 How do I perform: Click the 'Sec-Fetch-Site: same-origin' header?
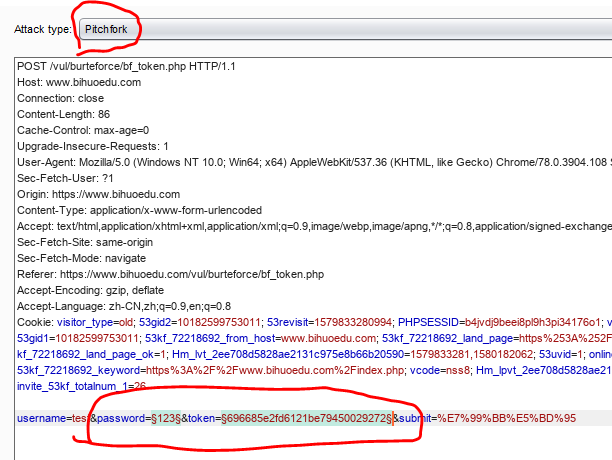pyautogui.click(x=85, y=242)
